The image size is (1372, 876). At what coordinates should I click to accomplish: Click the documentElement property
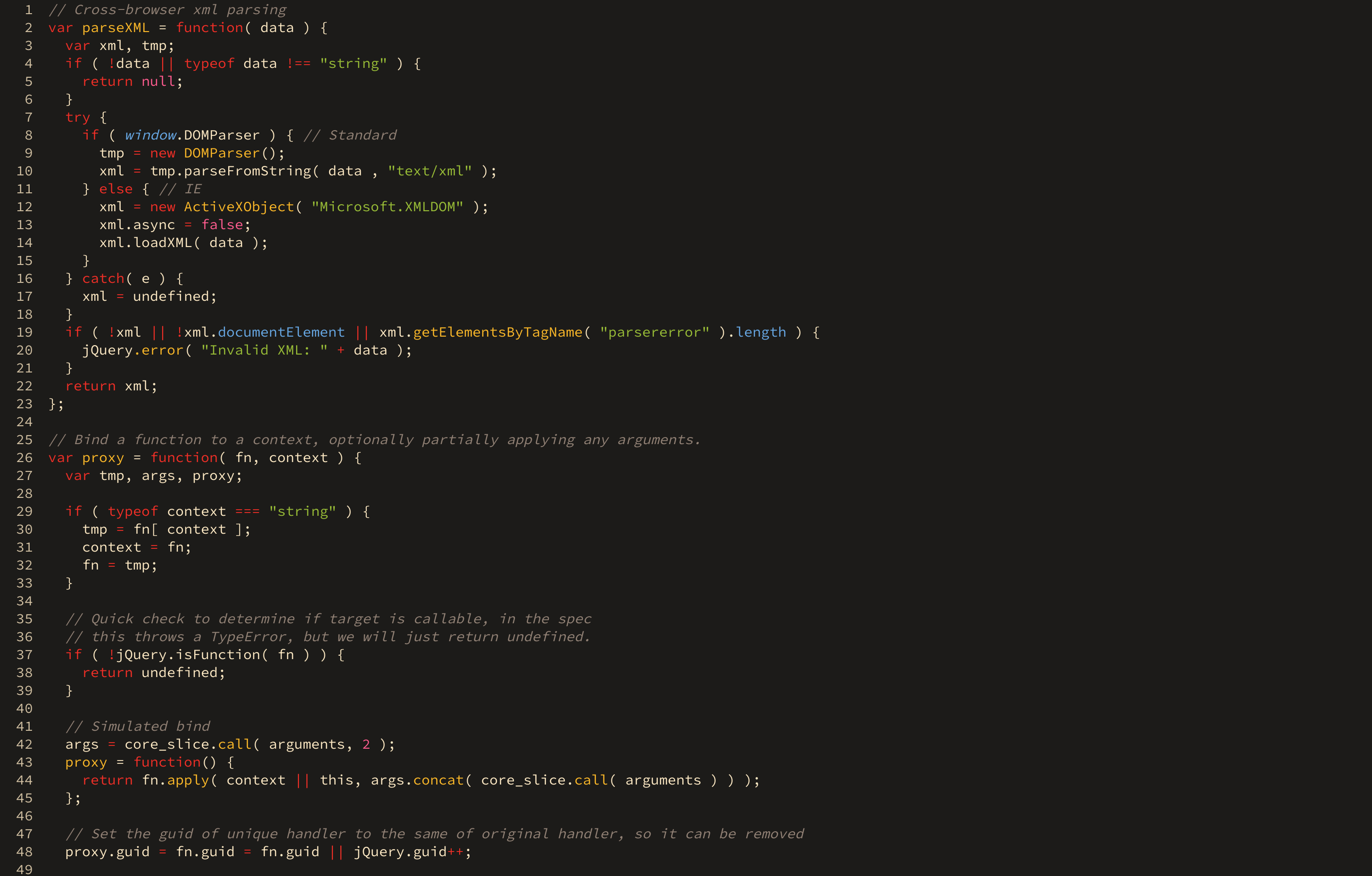tap(281, 332)
